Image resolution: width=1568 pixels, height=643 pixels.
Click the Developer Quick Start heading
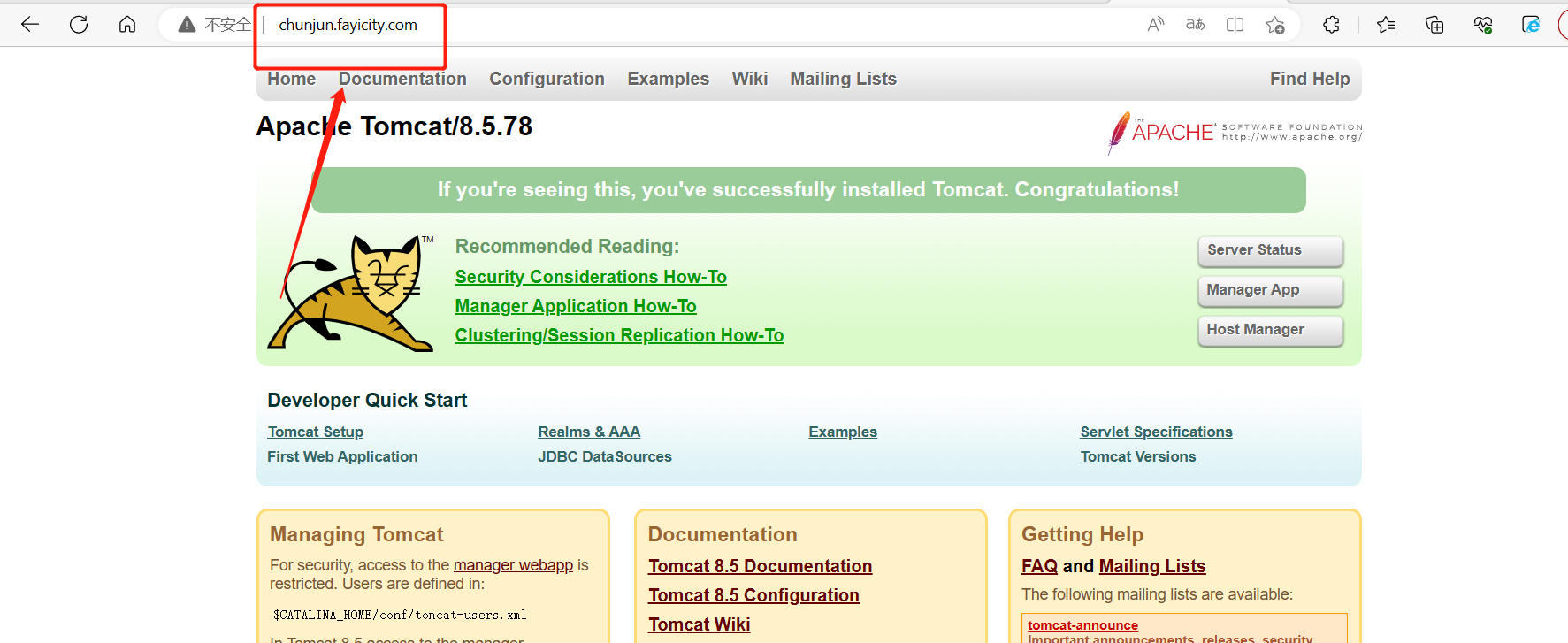click(367, 401)
